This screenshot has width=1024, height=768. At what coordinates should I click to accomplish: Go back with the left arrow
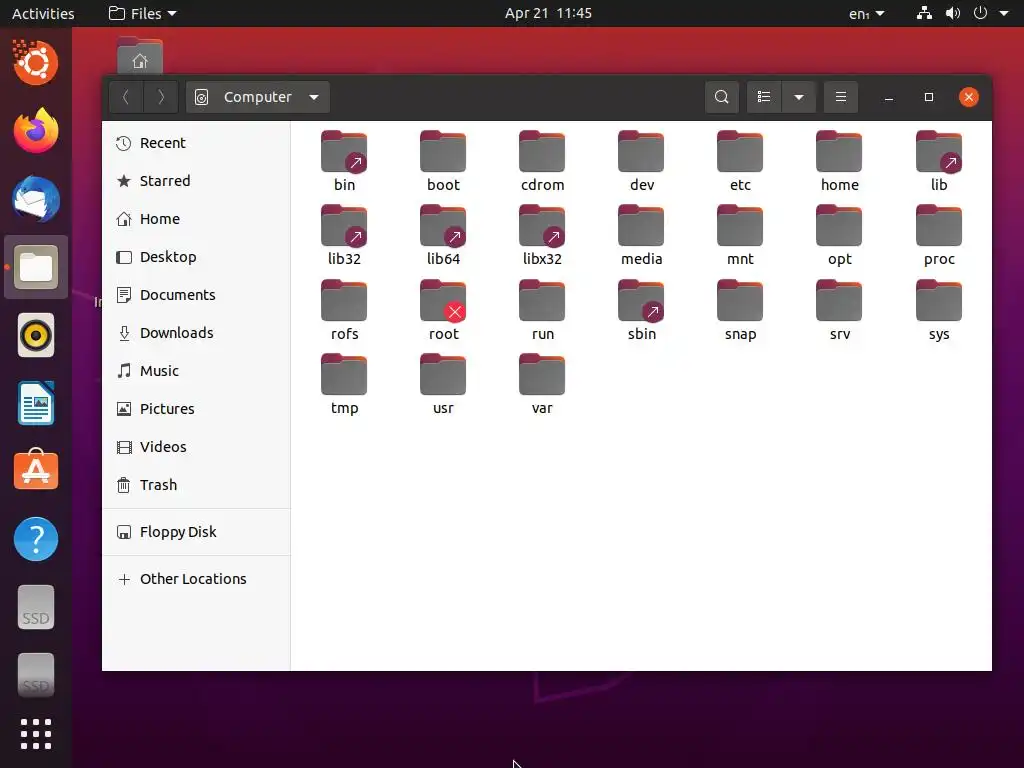126,97
